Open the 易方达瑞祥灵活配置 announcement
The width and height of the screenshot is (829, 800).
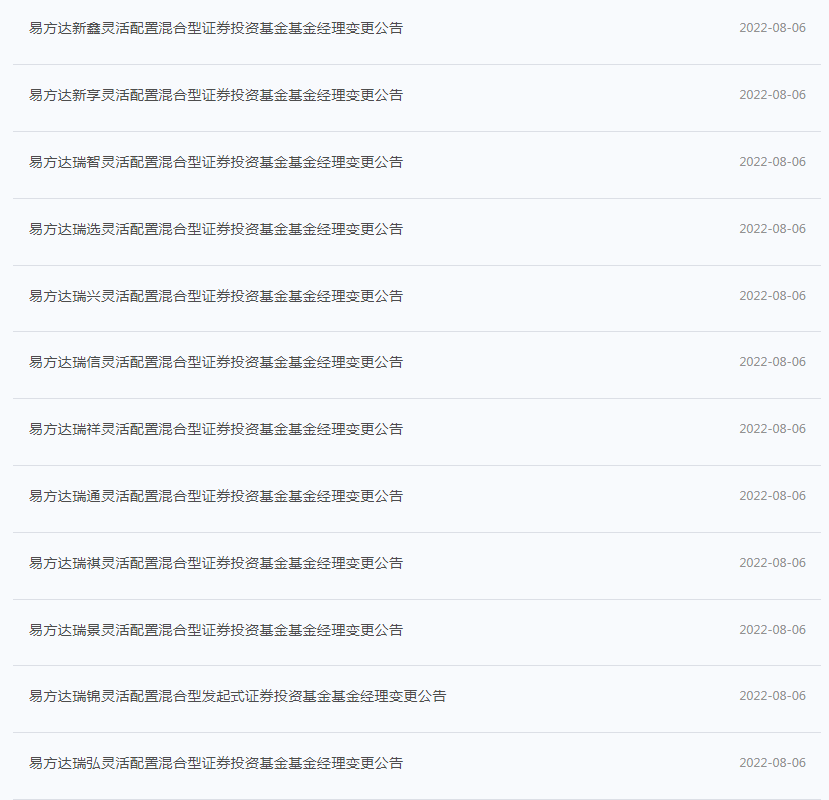point(216,429)
